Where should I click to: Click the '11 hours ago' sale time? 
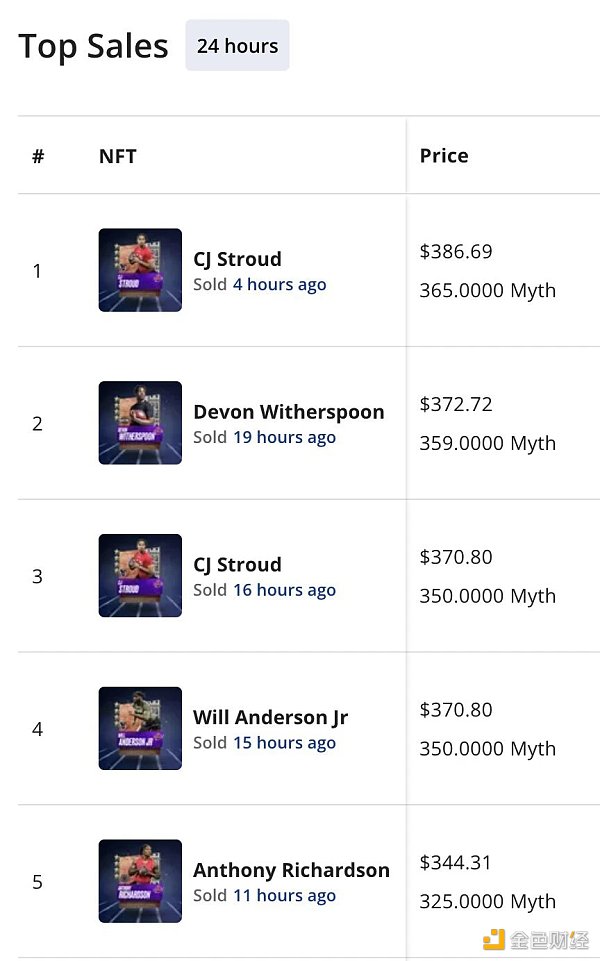pos(284,896)
